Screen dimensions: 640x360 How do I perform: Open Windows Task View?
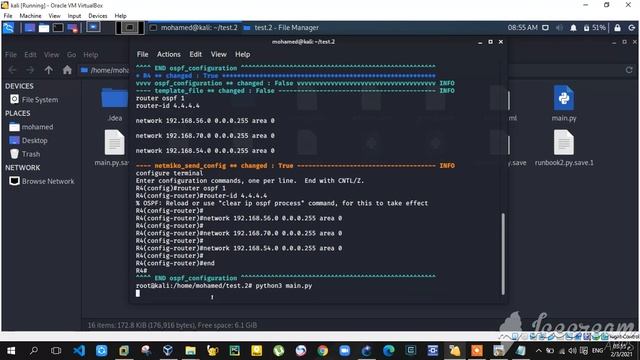coord(56,351)
